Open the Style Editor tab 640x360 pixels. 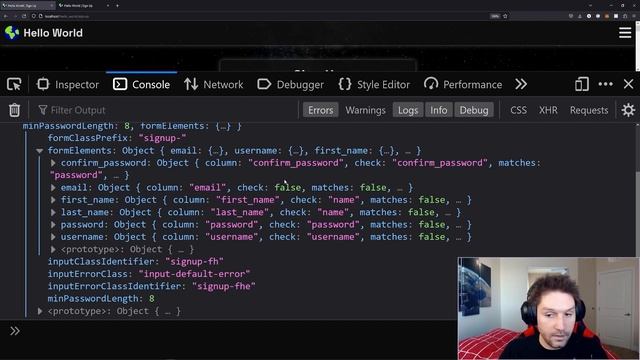click(x=374, y=84)
